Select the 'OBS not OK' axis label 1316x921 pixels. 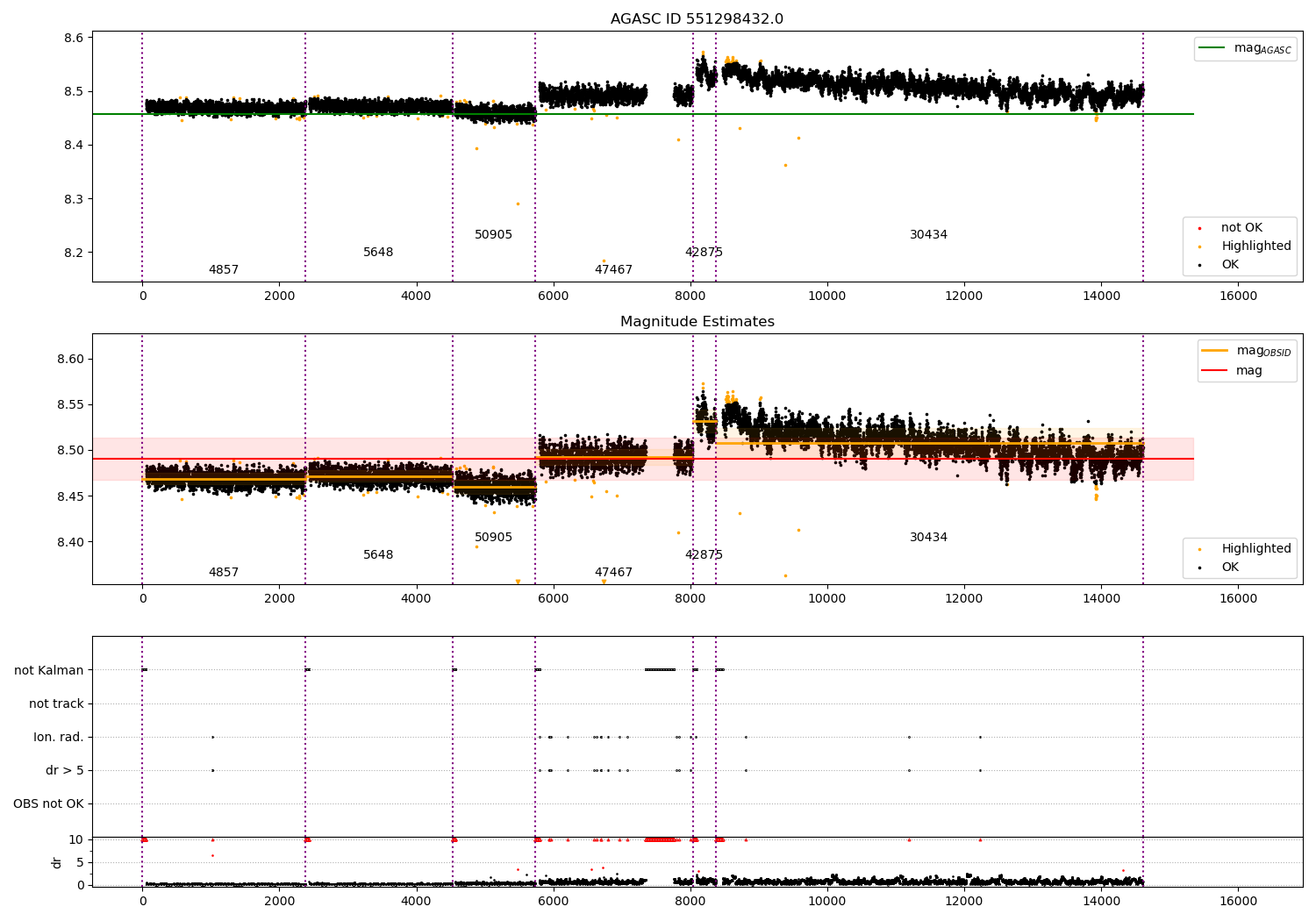[x=48, y=804]
